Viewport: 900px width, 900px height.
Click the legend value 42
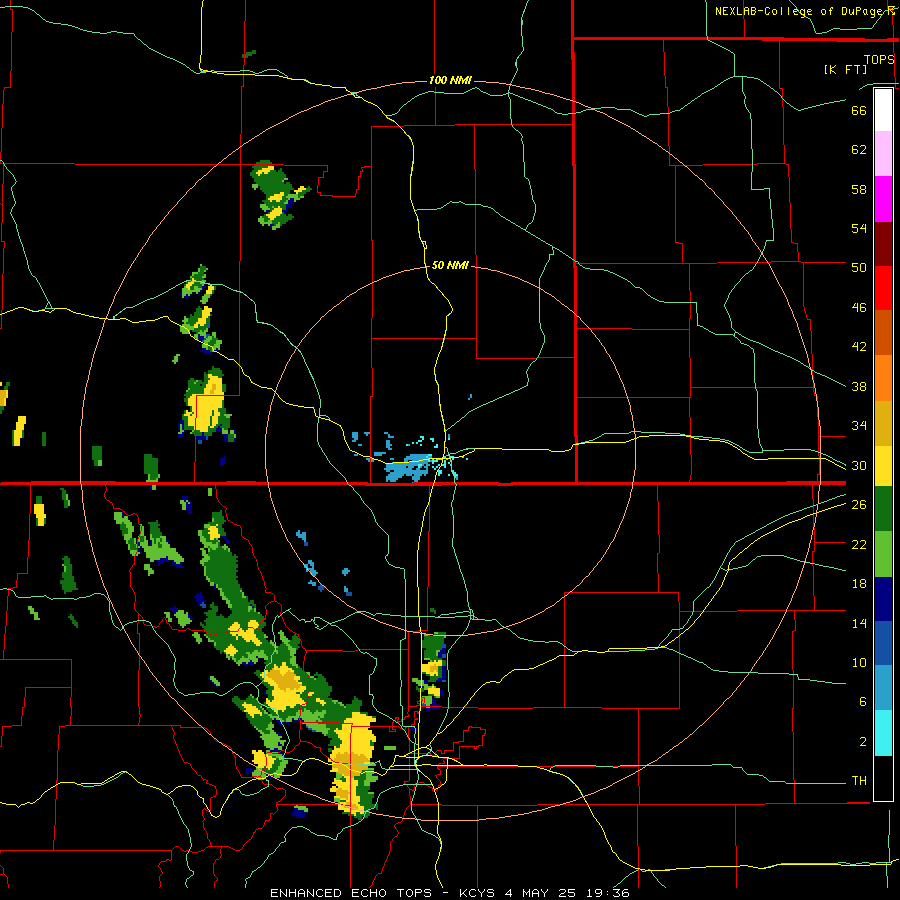(859, 347)
